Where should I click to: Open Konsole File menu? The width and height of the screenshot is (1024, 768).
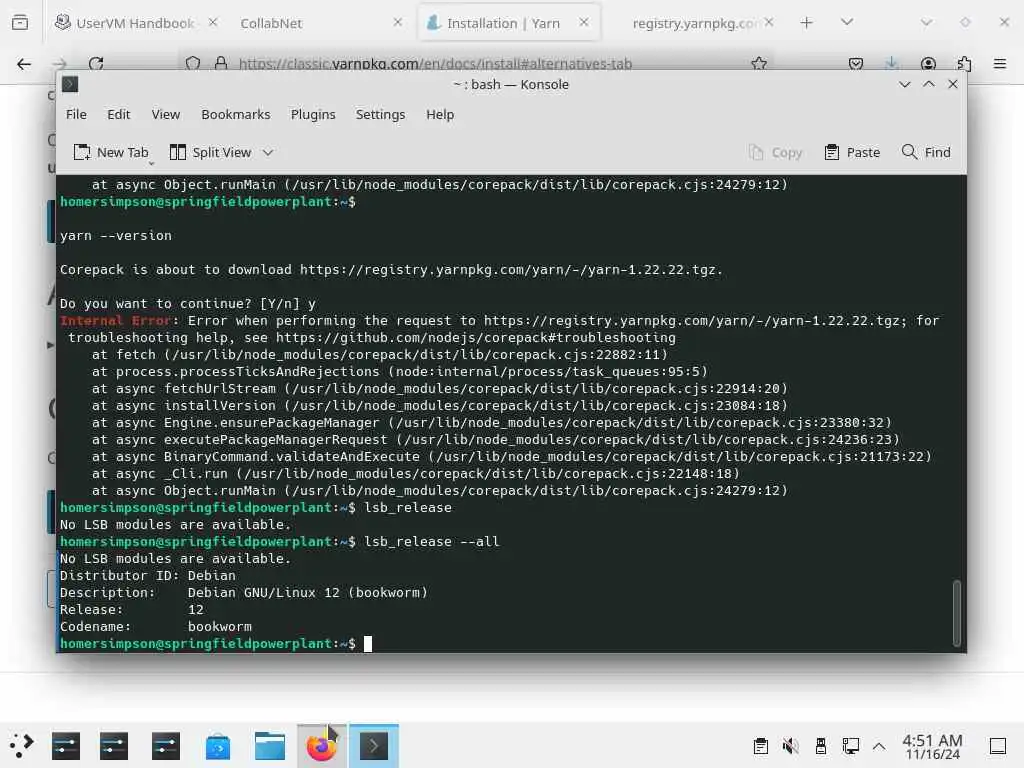(76, 114)
